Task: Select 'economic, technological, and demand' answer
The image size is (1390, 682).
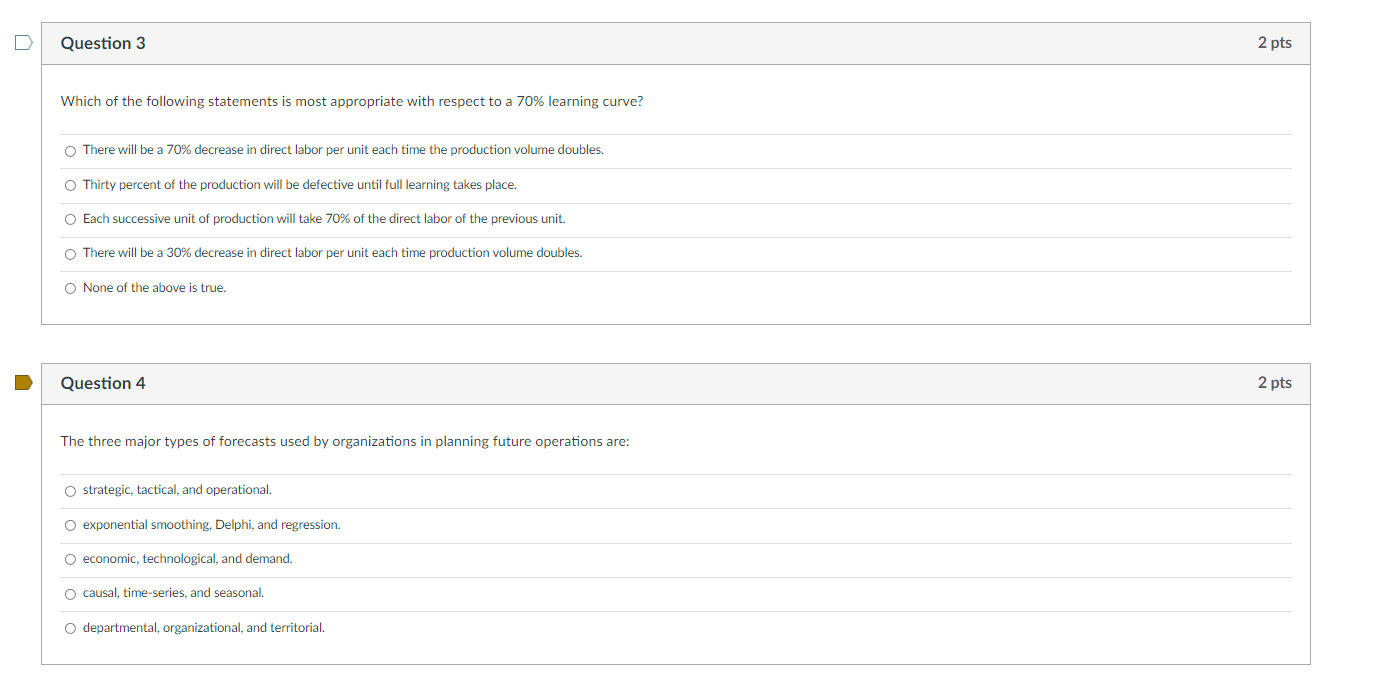Action: click(70, 559)
